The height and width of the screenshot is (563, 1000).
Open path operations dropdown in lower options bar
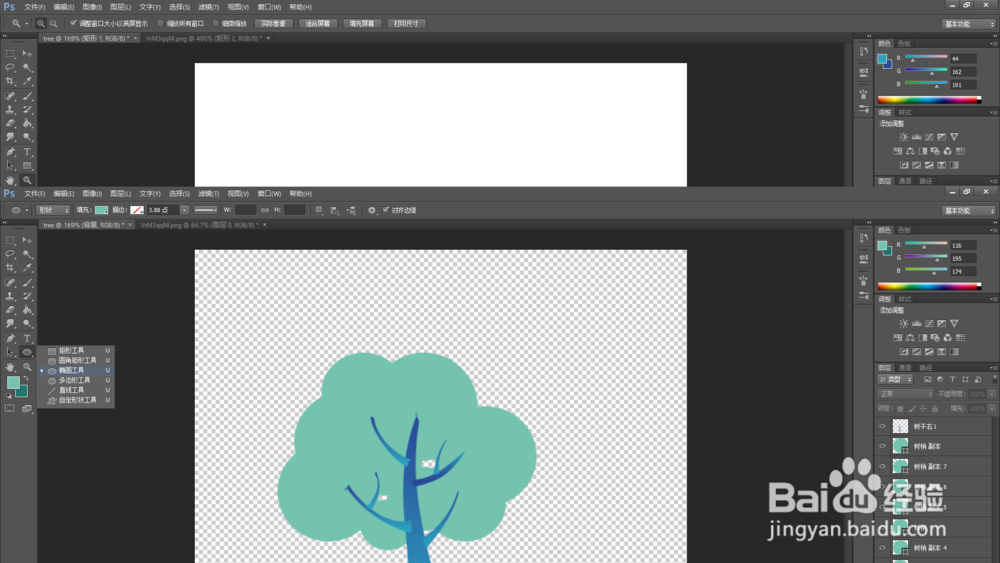(319, 210)
